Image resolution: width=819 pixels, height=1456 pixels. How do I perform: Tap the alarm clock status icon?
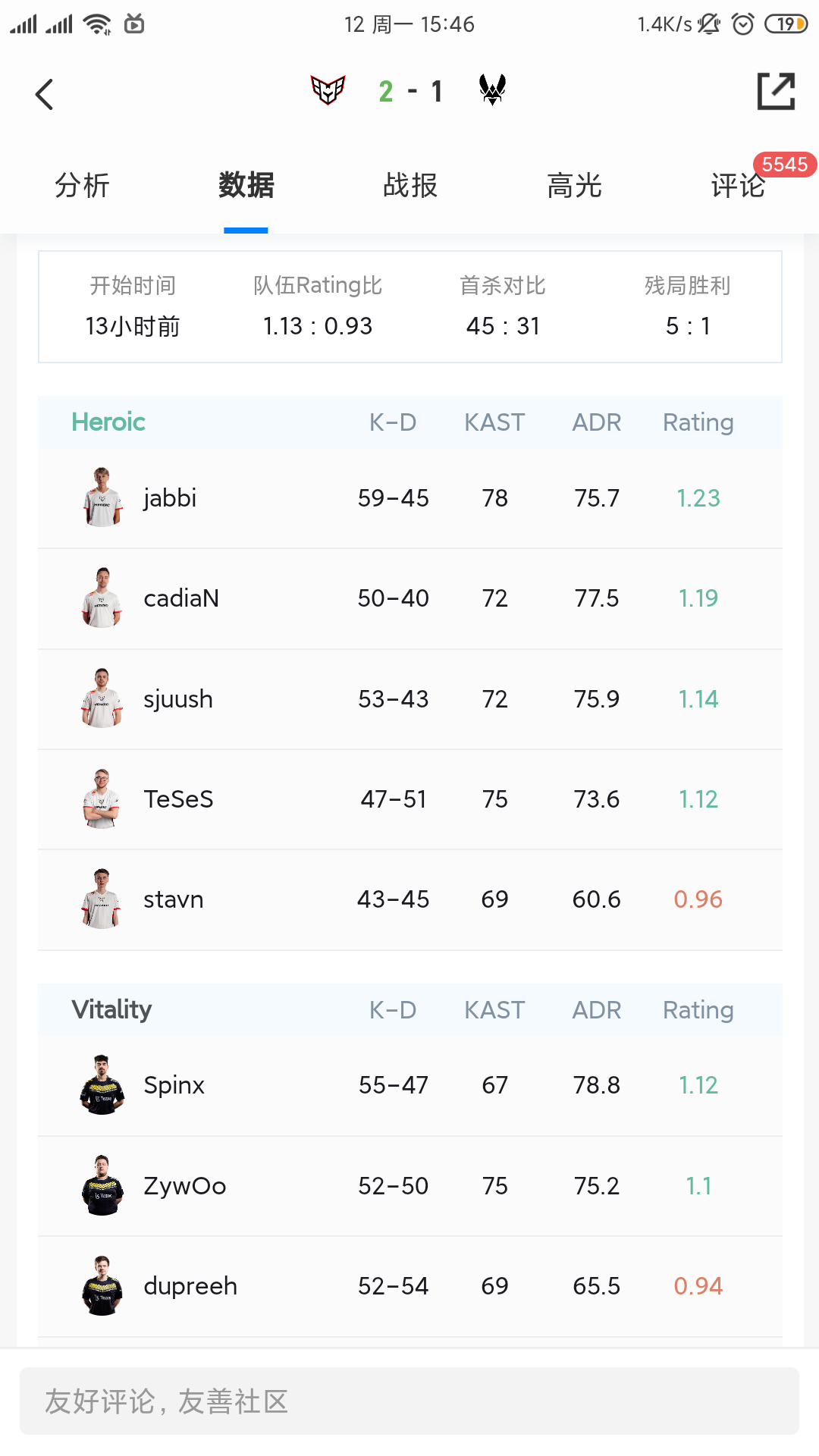tap(743, 24)
